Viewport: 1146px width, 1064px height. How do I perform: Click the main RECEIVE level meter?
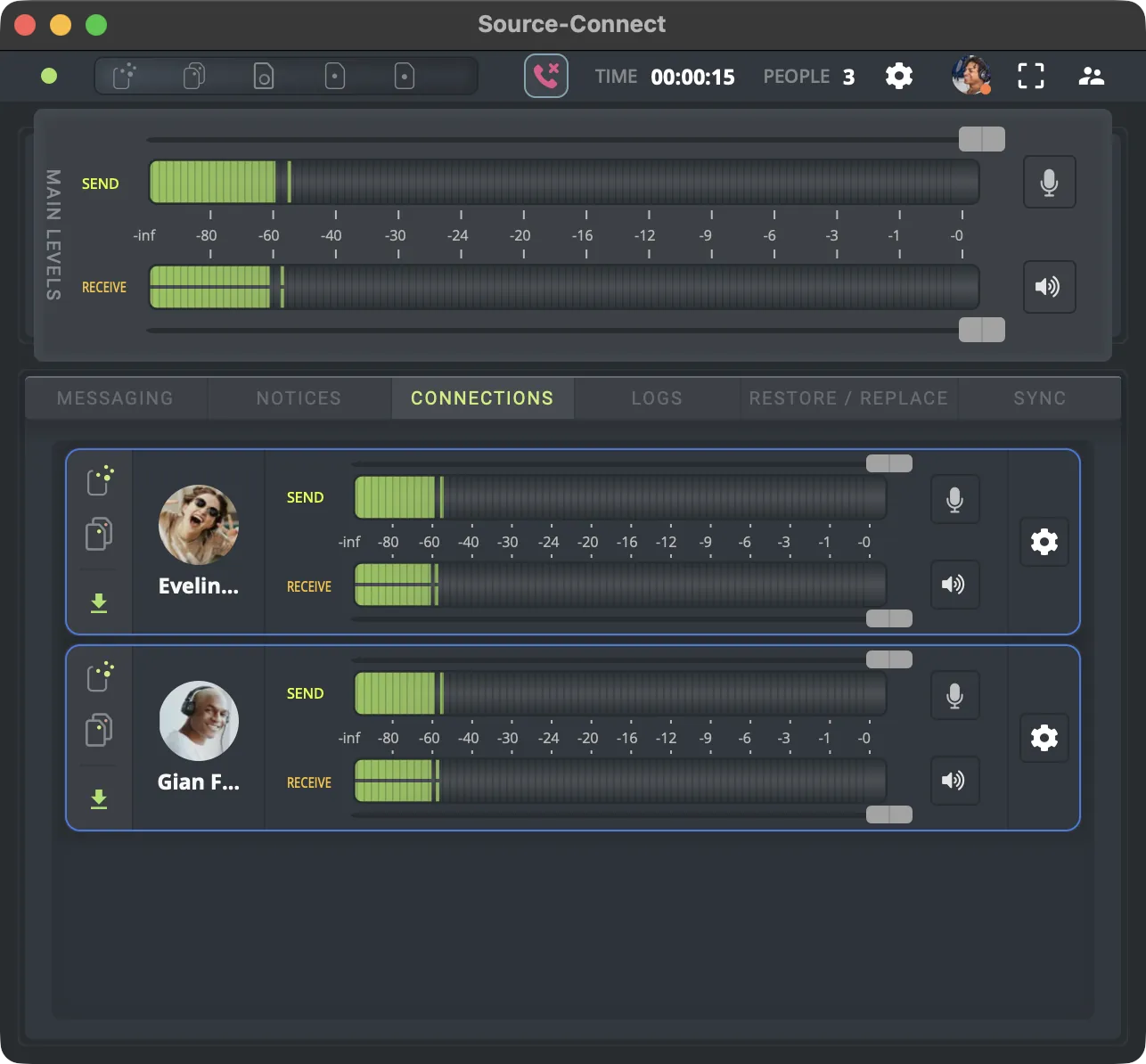click(x=564, y=287)
